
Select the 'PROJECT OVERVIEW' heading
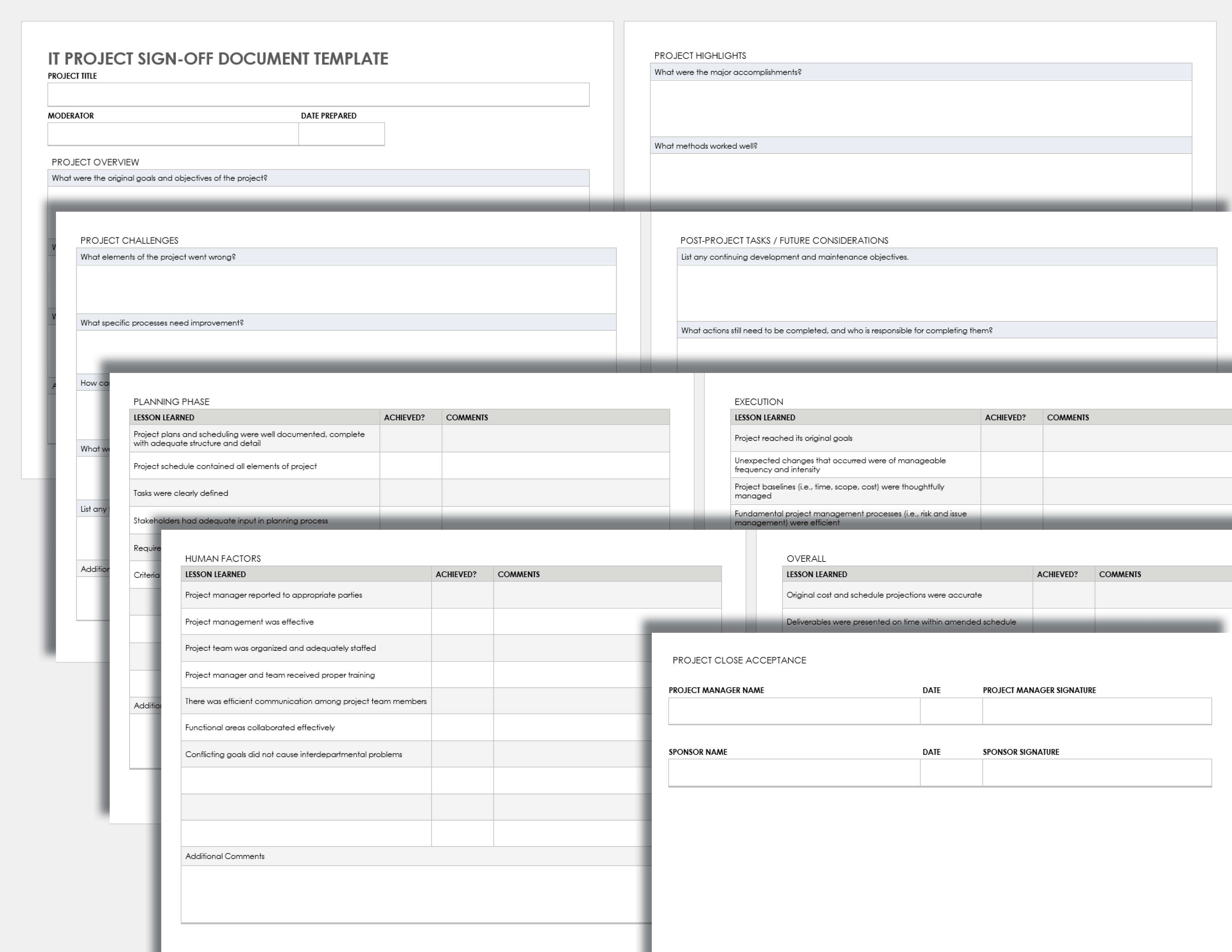click(95, 162)
